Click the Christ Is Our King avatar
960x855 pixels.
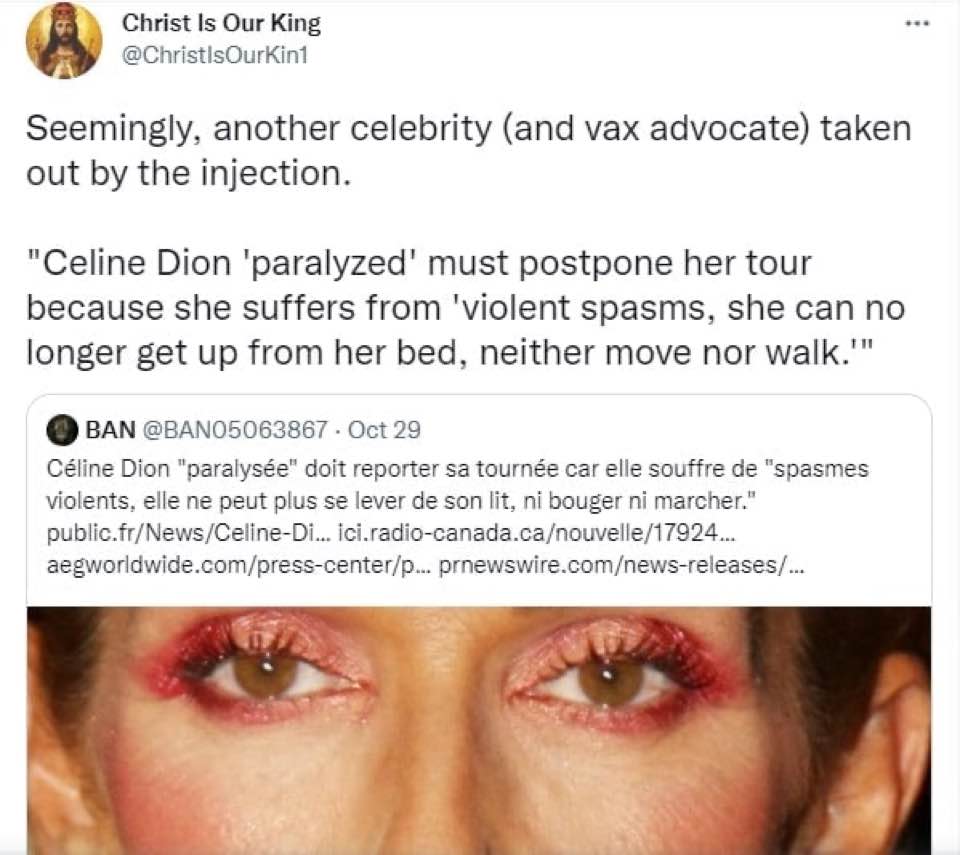64,41
